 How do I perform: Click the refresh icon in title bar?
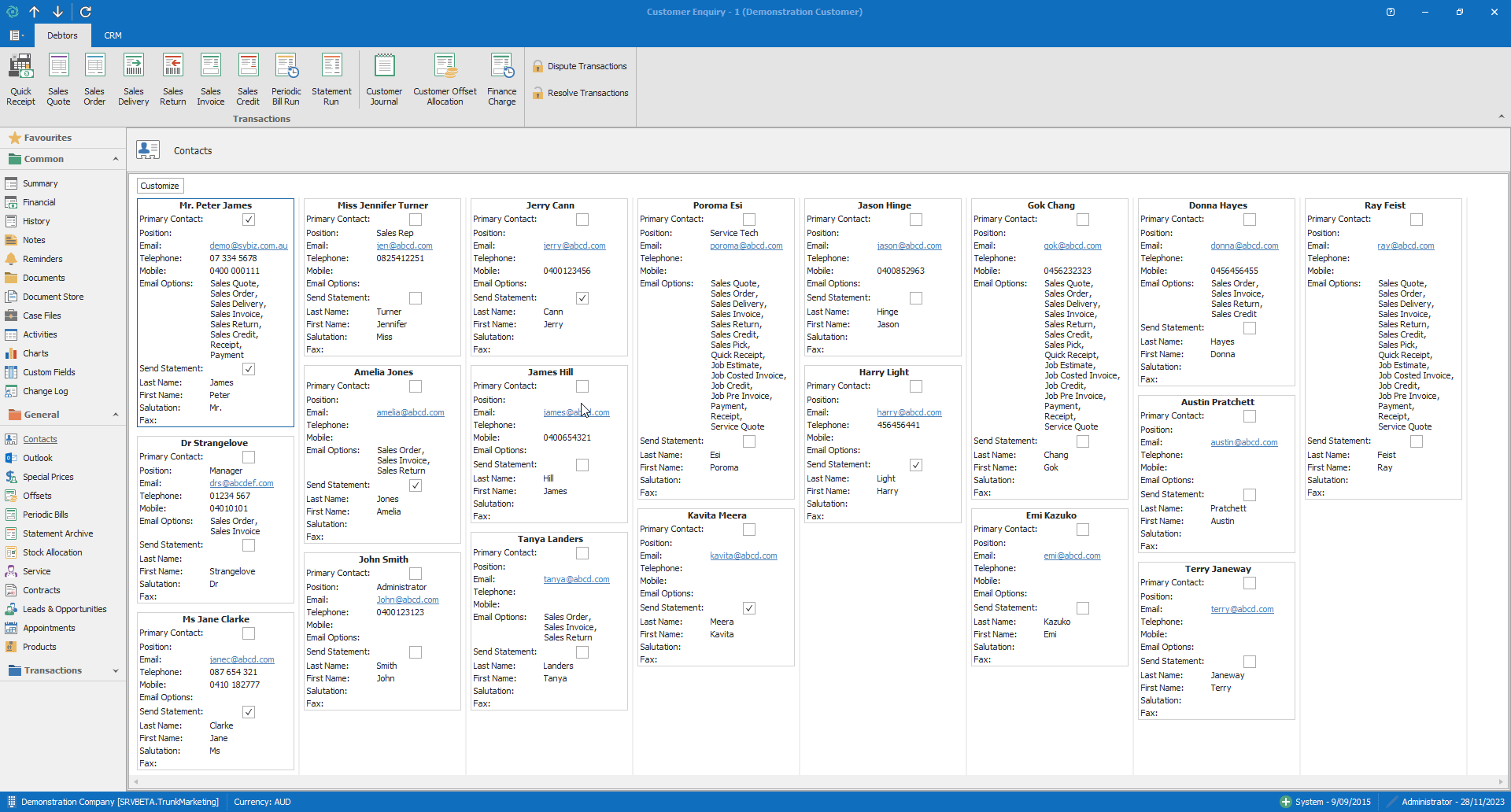[86, 12]
